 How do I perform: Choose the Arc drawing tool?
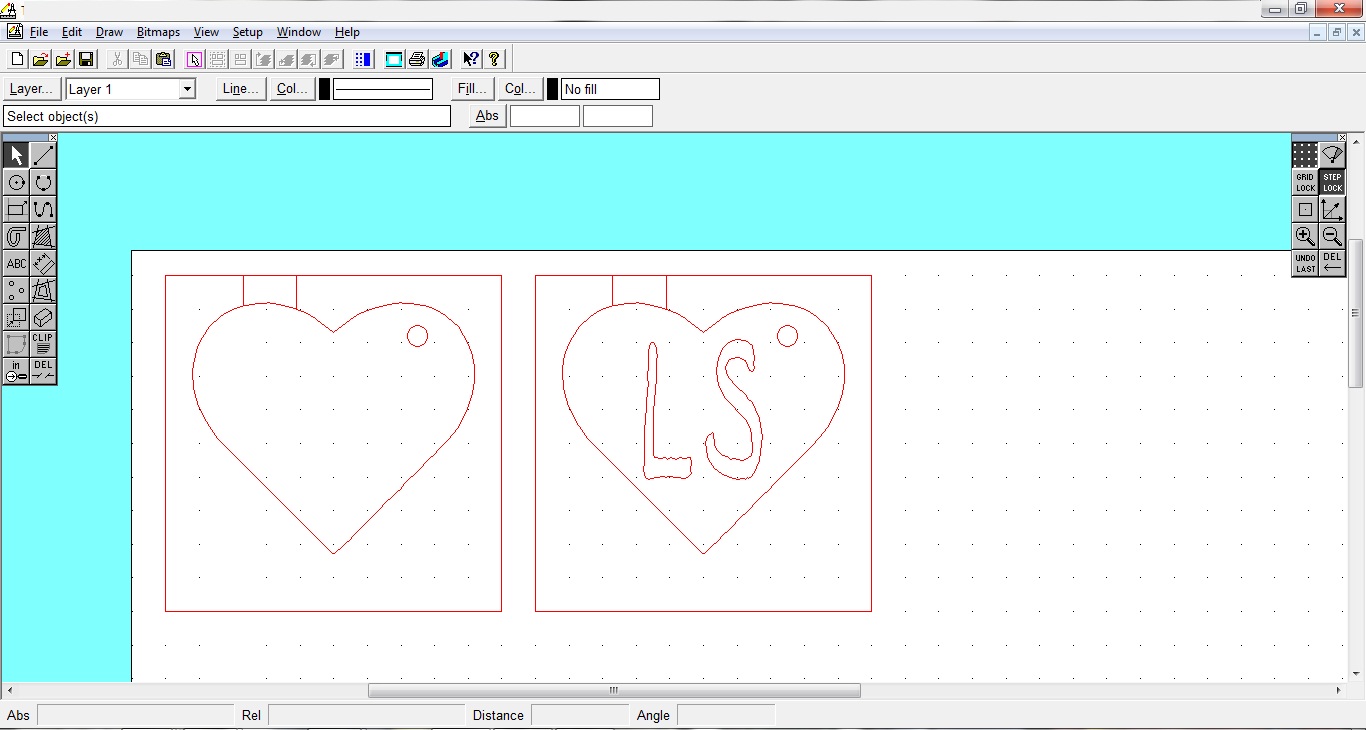pyautogui.click(x=43, y=182)
